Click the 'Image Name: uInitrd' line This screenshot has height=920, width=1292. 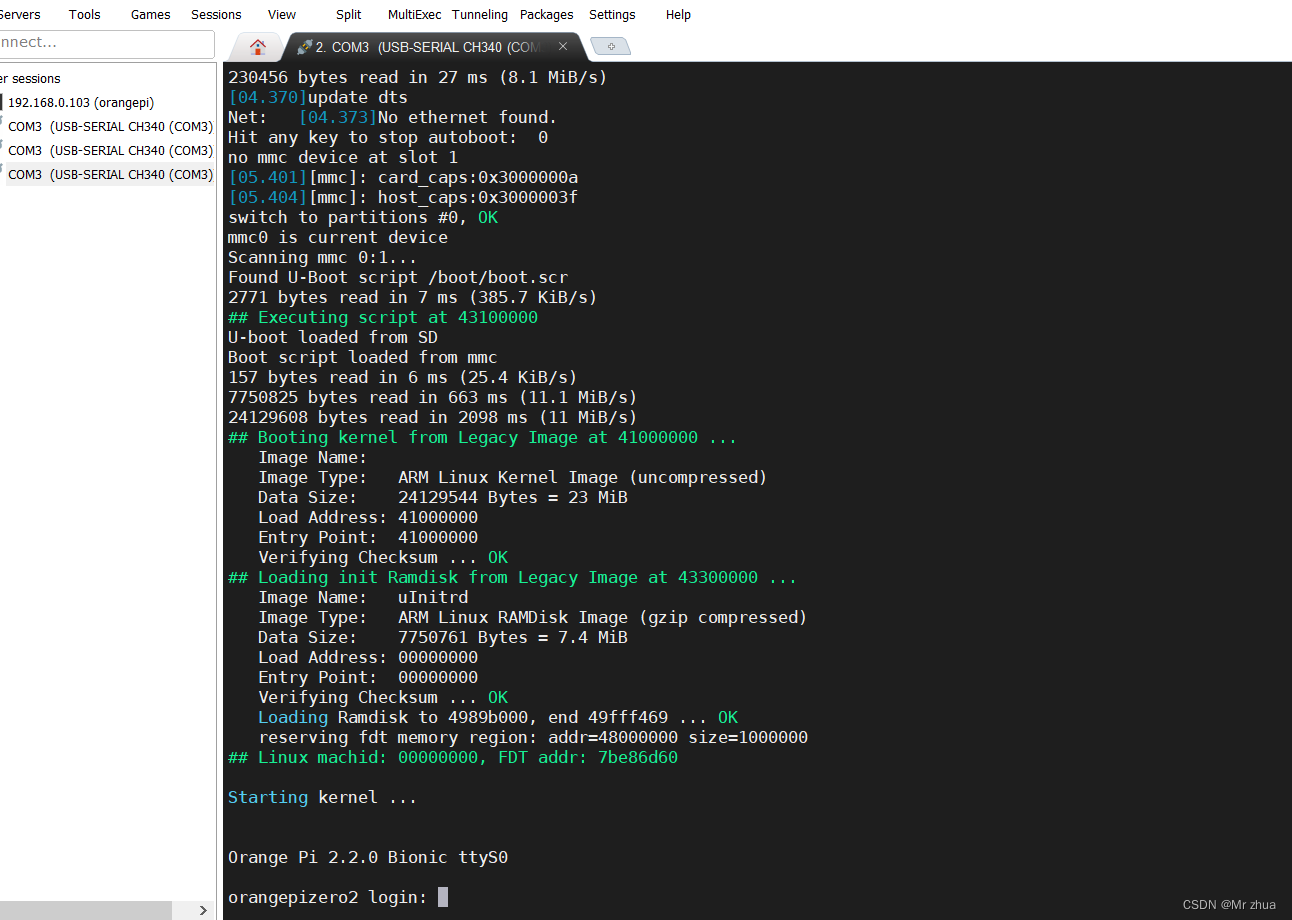tap(363, 597)
